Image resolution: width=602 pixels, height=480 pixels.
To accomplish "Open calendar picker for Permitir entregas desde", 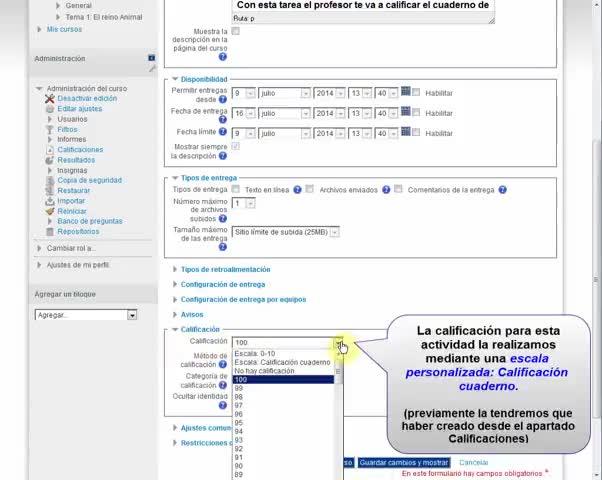I will [405, 91].
